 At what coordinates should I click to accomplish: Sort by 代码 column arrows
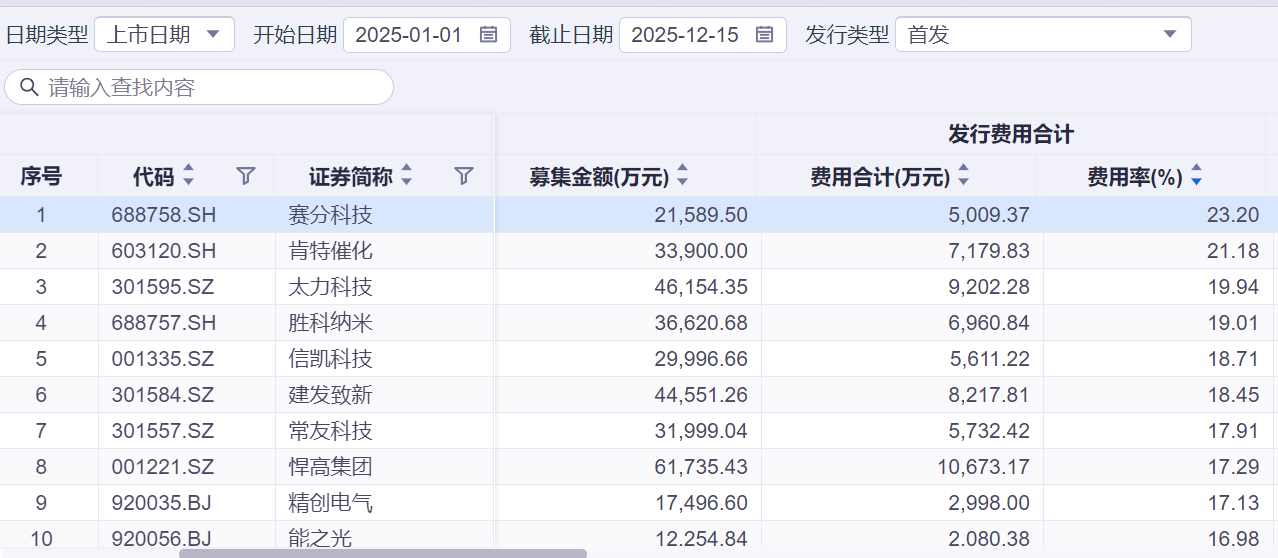(x=188, y=176)
